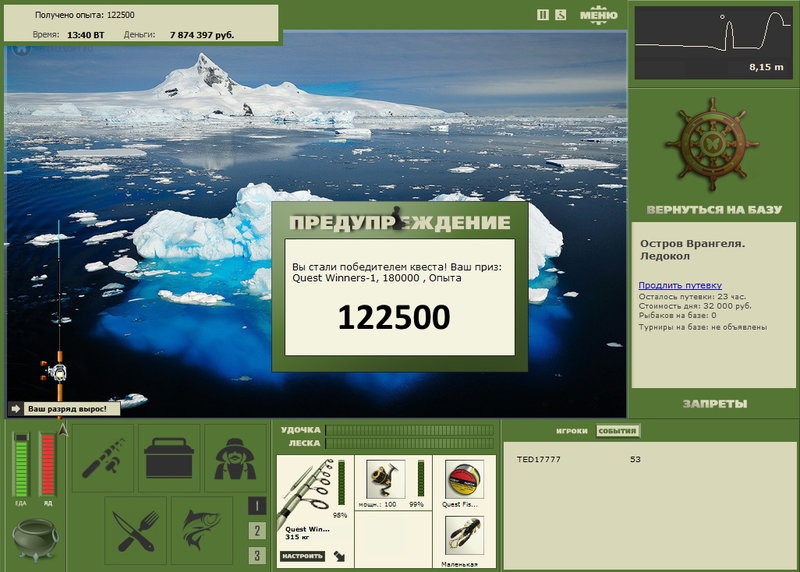Open the tackle box inventory icon
800x572 pixels.
pos(169,458)
